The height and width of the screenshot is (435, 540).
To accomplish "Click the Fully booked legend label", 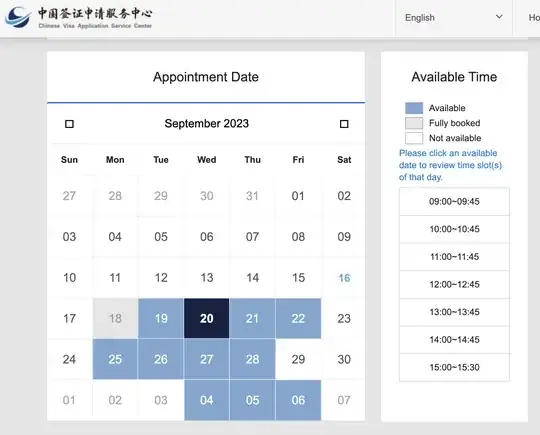I will pyautogui.click(x=455, y=123).
